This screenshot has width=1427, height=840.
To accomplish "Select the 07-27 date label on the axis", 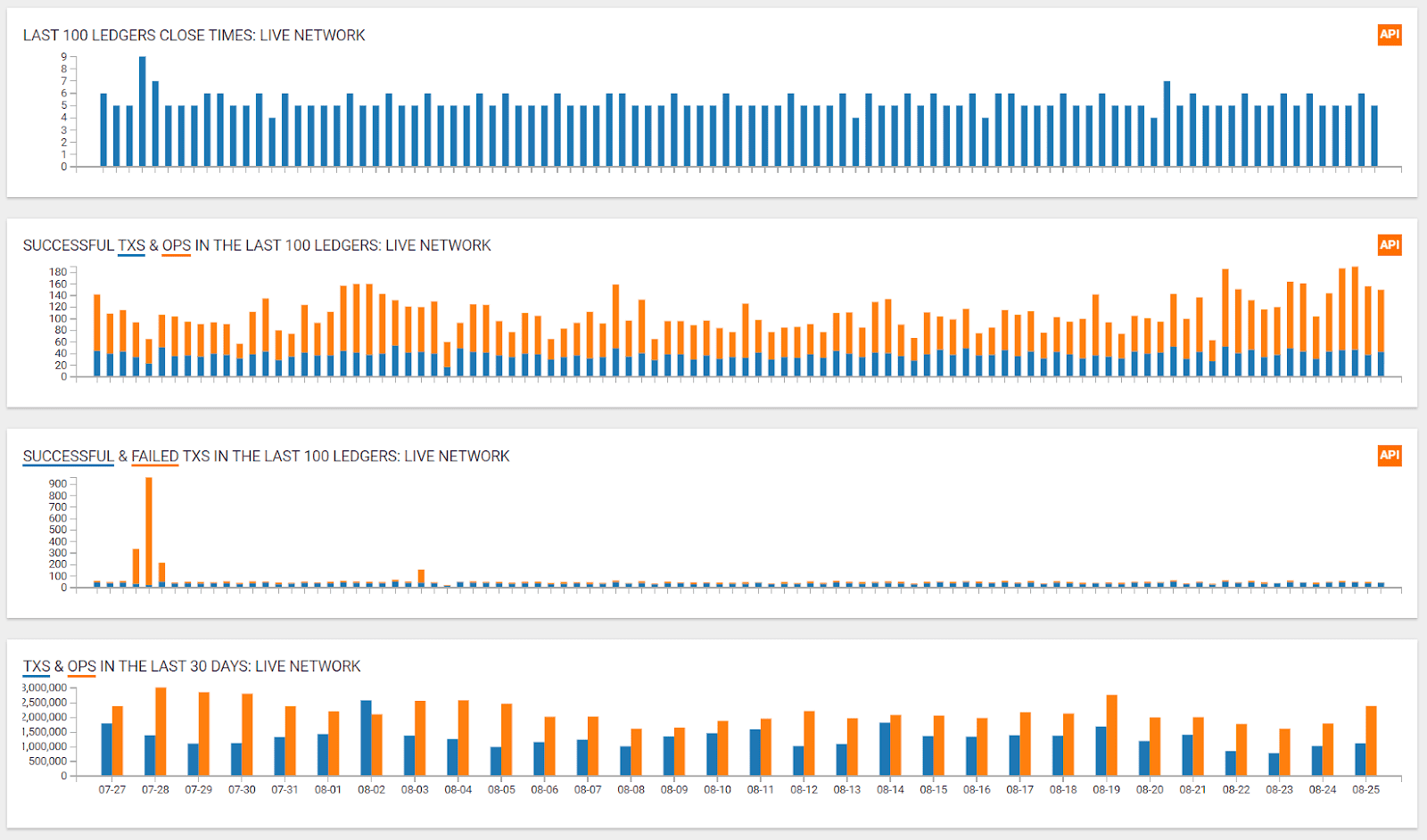I will 112,789.
